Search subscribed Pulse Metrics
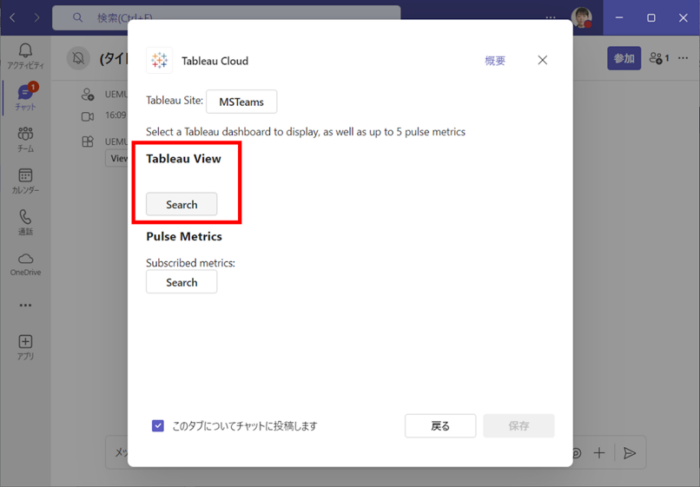 [x=182, y=282]
